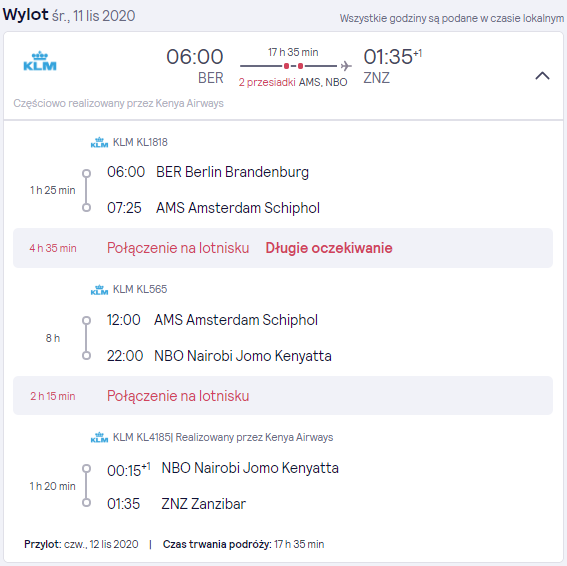The height and width of the screenshot is (566, 567).
Task: Click first 'Połączenie na lotnisku' 4 h 35 min row
Action: (x=283, y=248)
